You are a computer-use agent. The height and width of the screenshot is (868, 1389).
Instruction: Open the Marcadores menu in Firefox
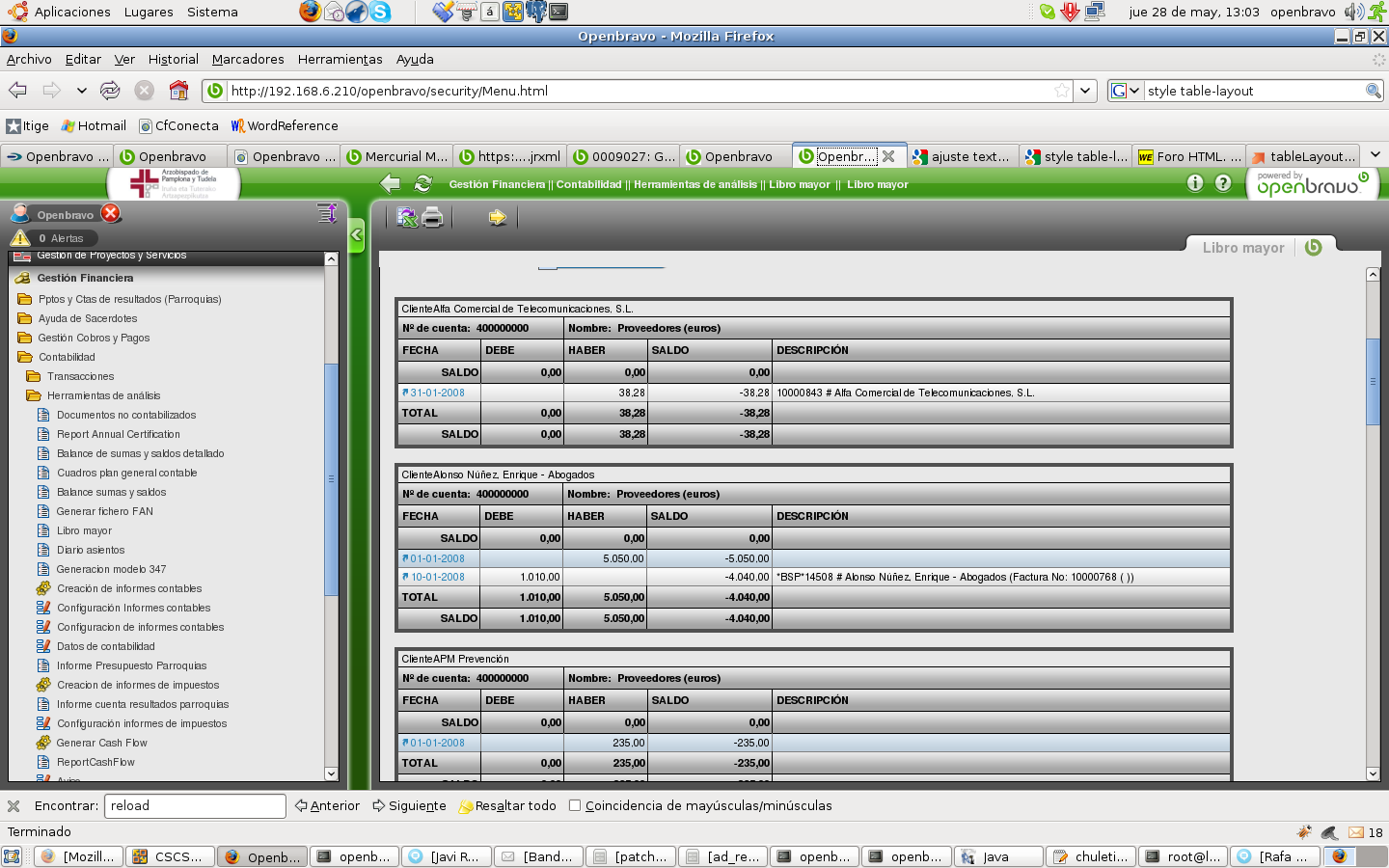(x=248, y=59)
